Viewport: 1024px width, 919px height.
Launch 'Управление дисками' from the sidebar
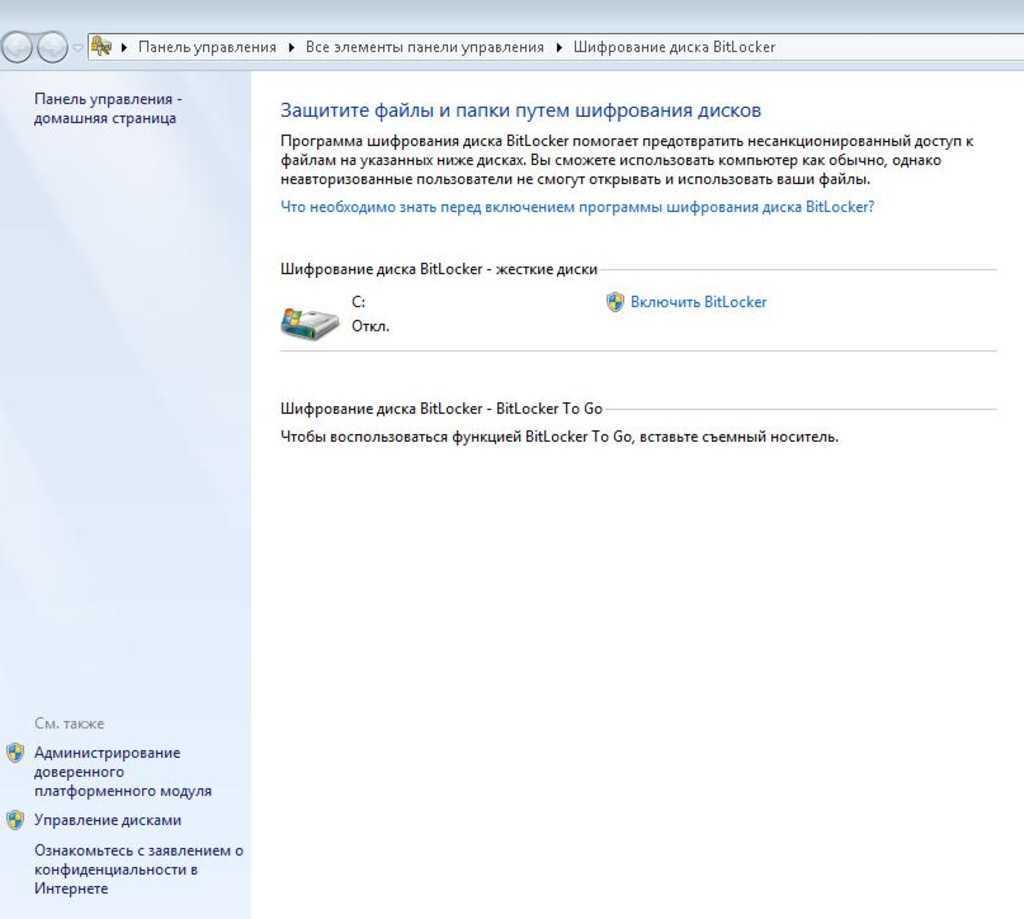pos(108,820)
